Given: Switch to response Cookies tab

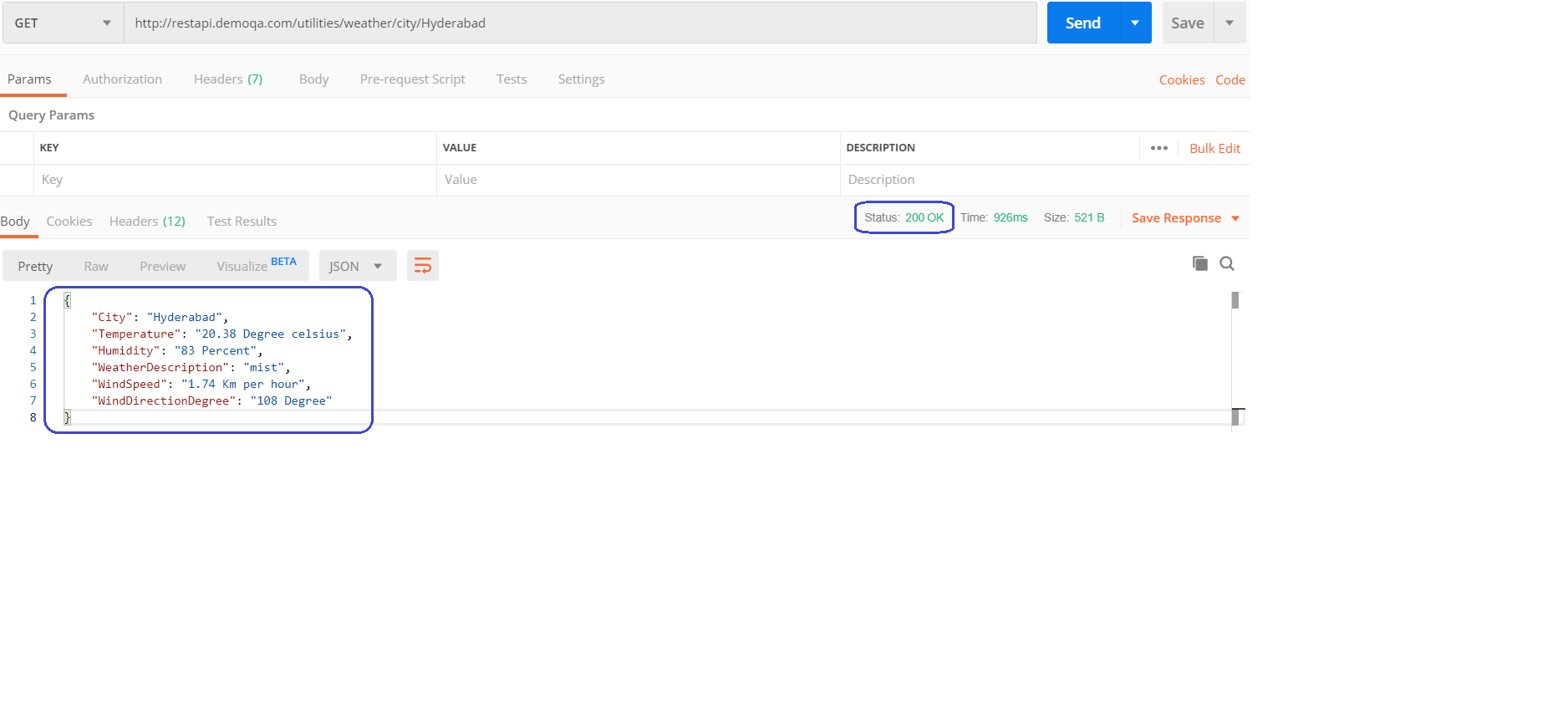Looking at the screenshot, I should (69, 222).
